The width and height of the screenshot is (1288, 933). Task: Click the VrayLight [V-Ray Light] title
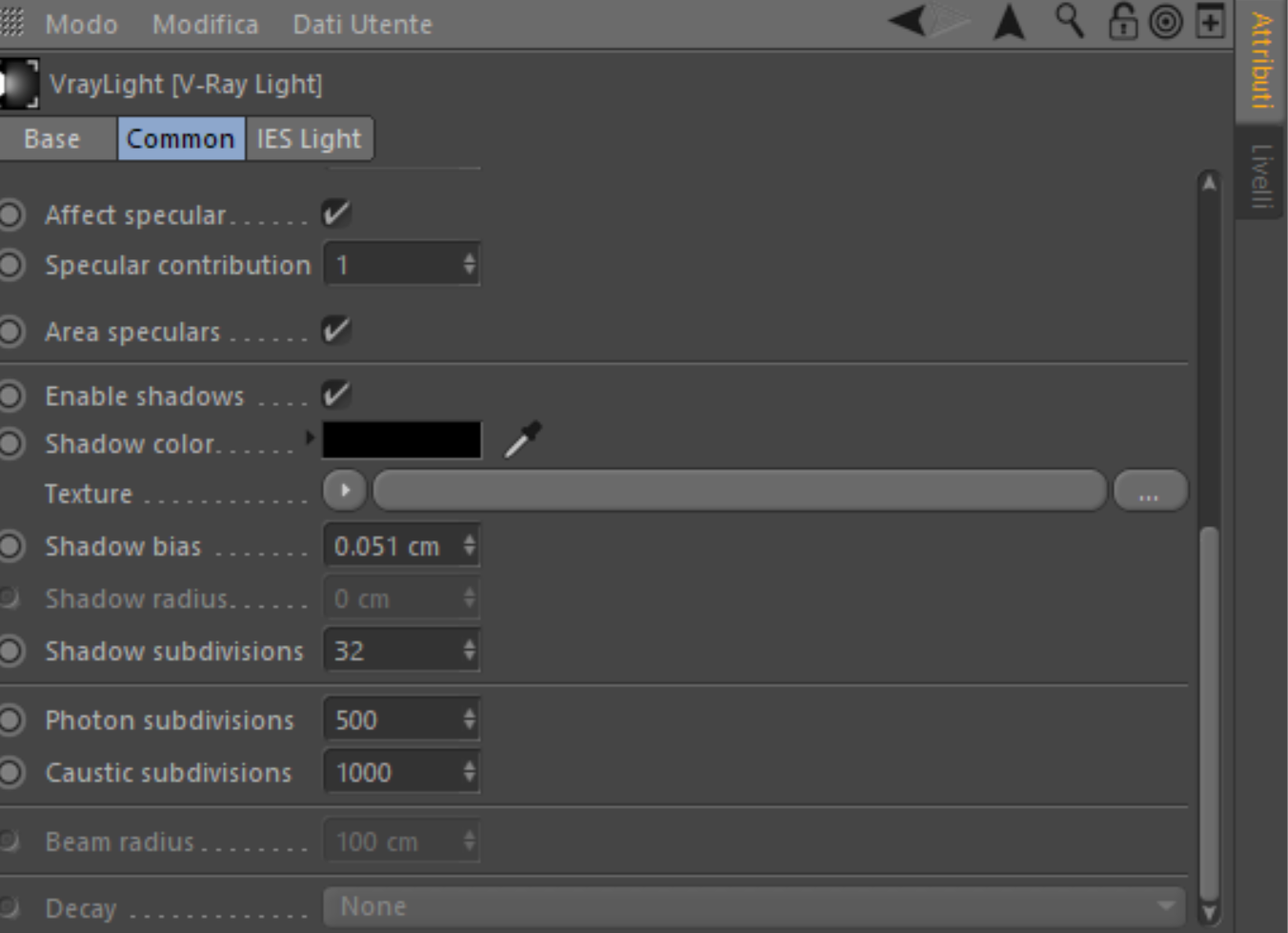click(x=186, y=84)
